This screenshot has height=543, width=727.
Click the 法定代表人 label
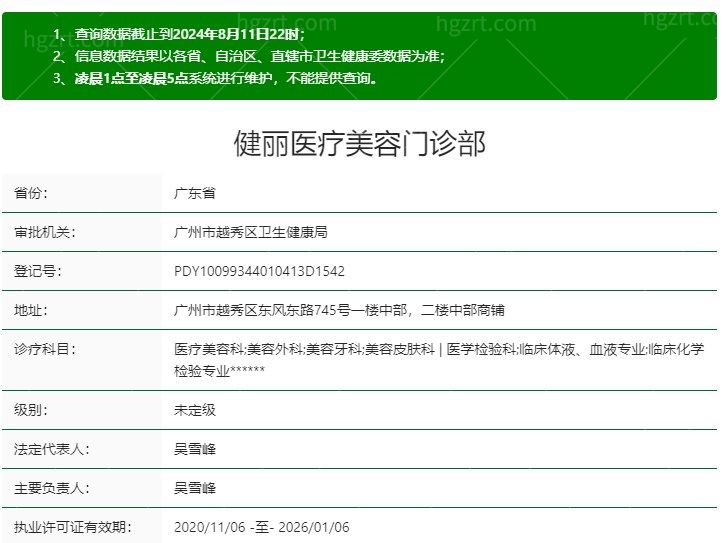click(51, 449)
